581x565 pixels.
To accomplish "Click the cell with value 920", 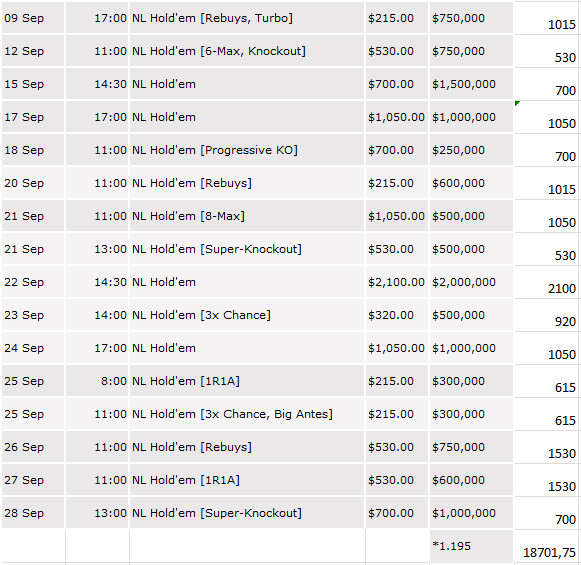I will tap(546, 315).
